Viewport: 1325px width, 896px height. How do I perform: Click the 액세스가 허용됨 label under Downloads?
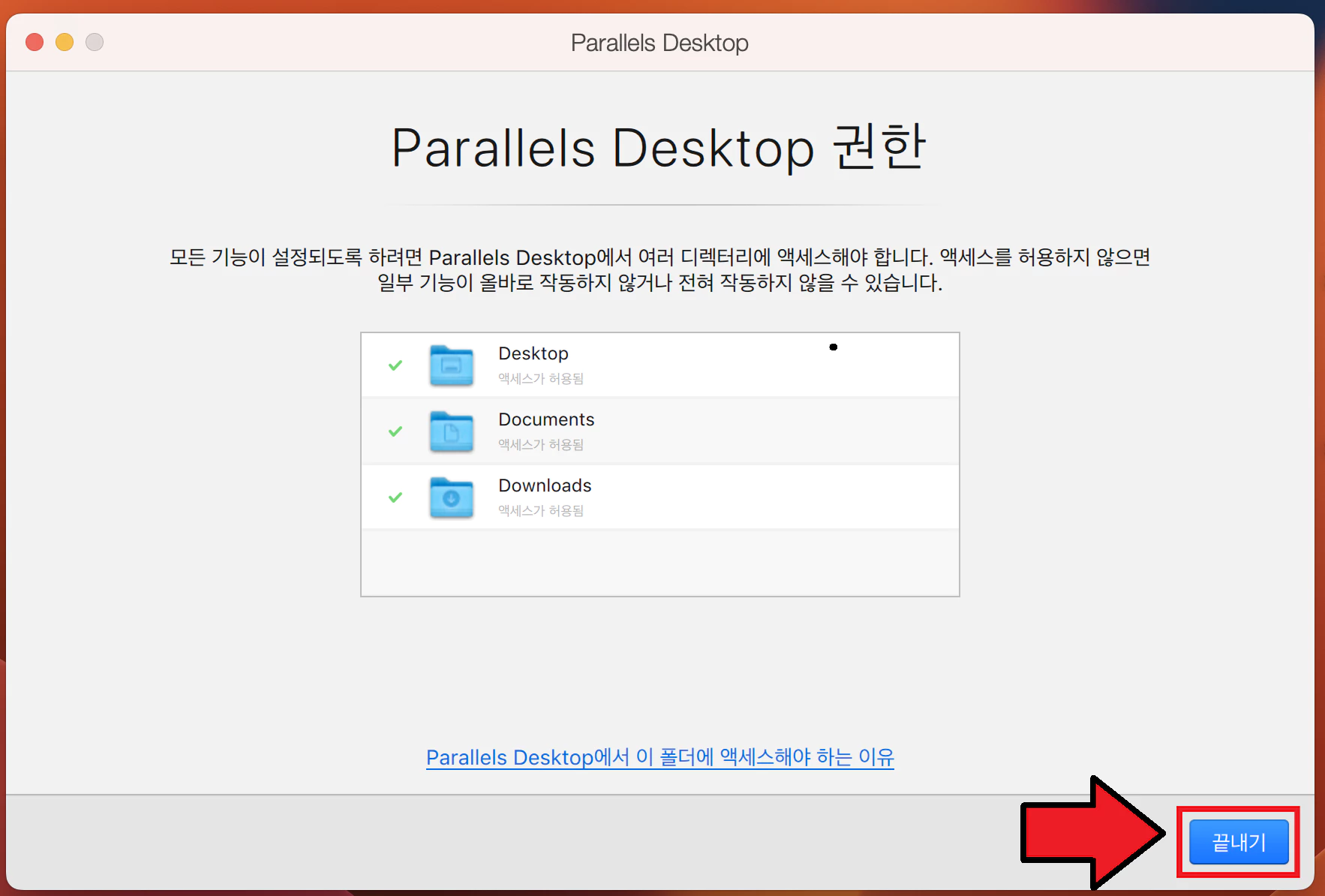[540, 510]
